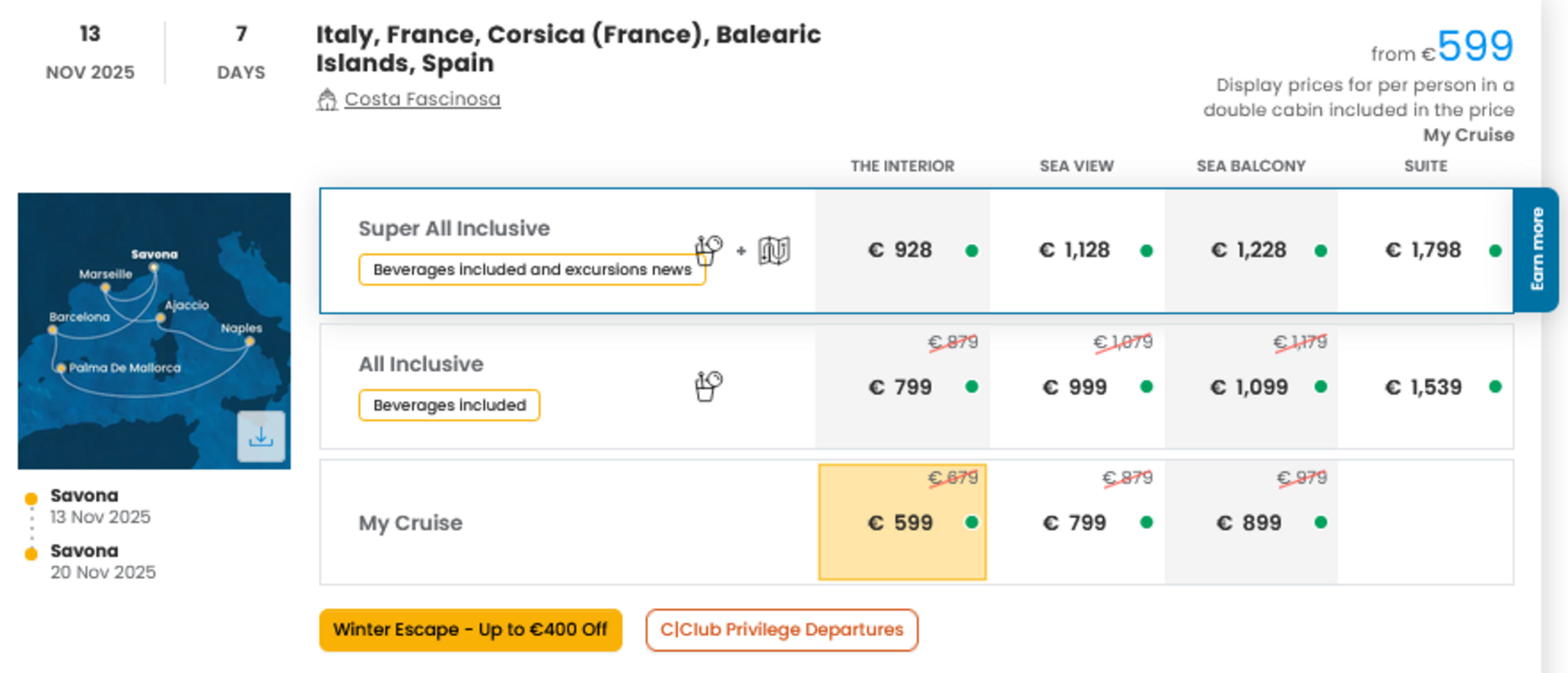Click the green dot next to €899 balcony

[1321, 522]
